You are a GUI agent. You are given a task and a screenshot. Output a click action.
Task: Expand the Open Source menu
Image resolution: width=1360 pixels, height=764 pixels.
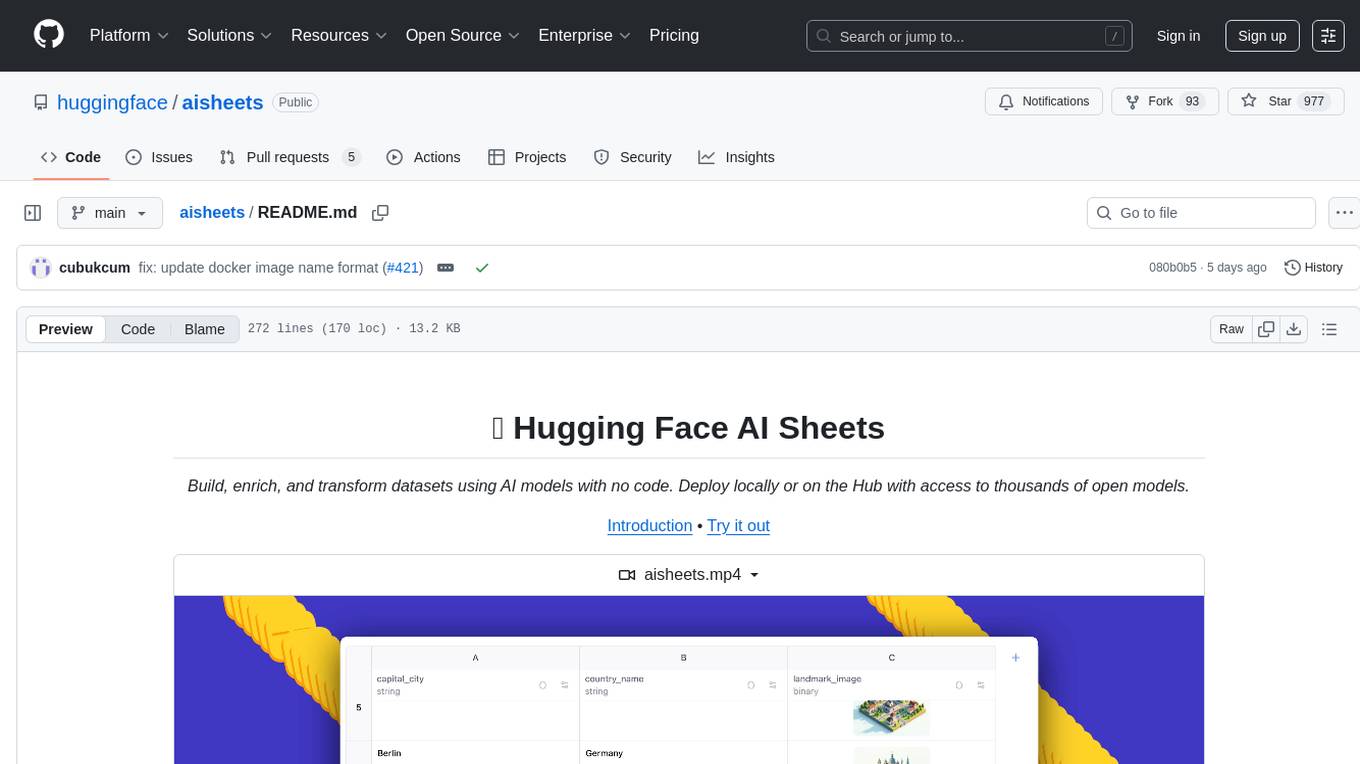[462, 35]
